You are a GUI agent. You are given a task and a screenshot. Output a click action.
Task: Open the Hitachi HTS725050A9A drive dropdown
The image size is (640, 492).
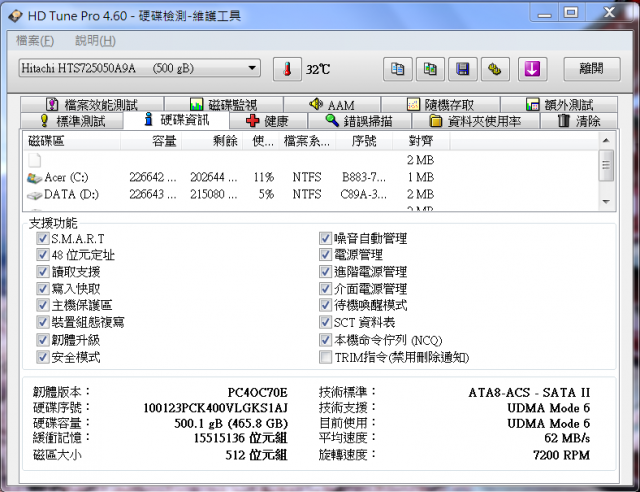tap(140, 68)
